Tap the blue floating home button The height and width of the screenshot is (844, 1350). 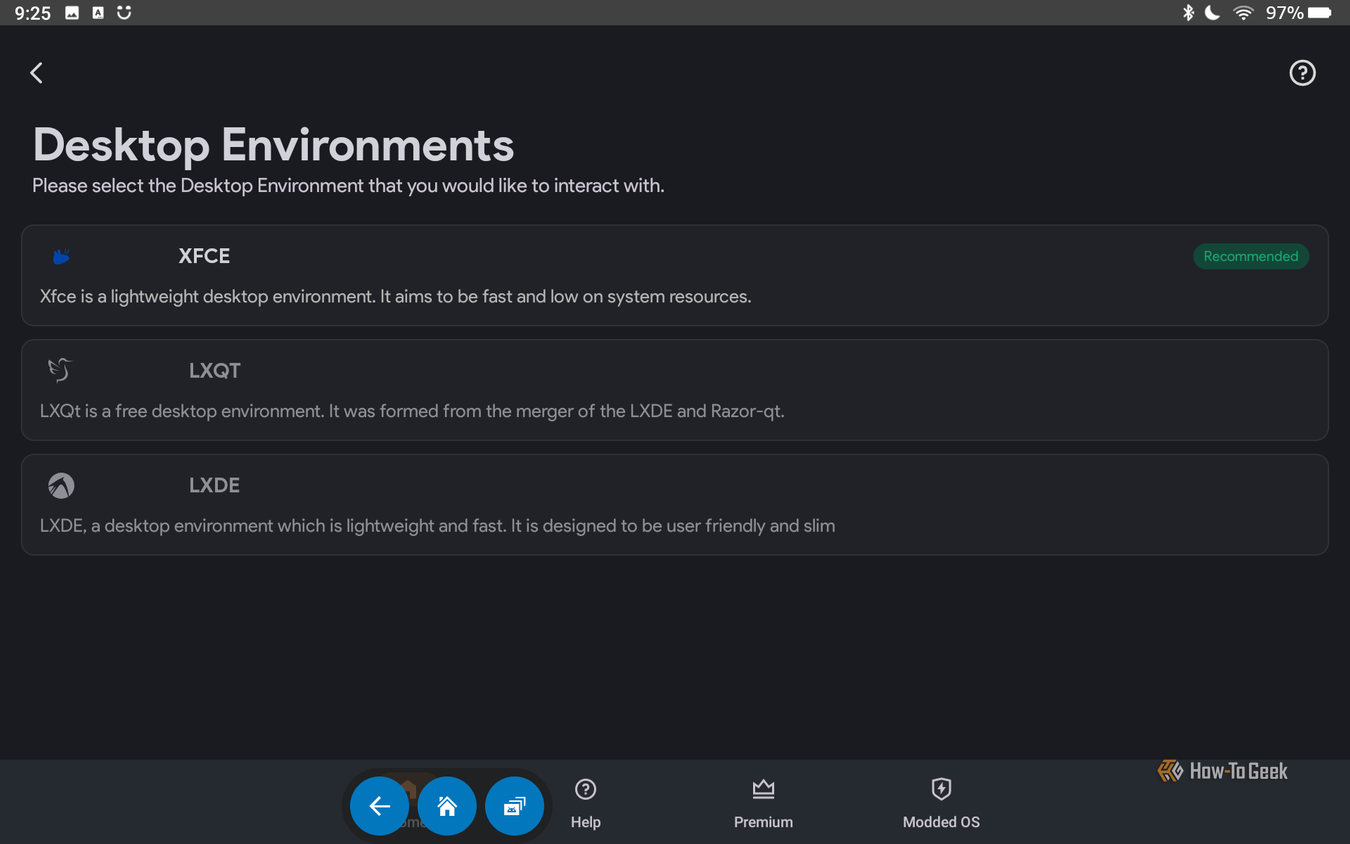point(447,805)
